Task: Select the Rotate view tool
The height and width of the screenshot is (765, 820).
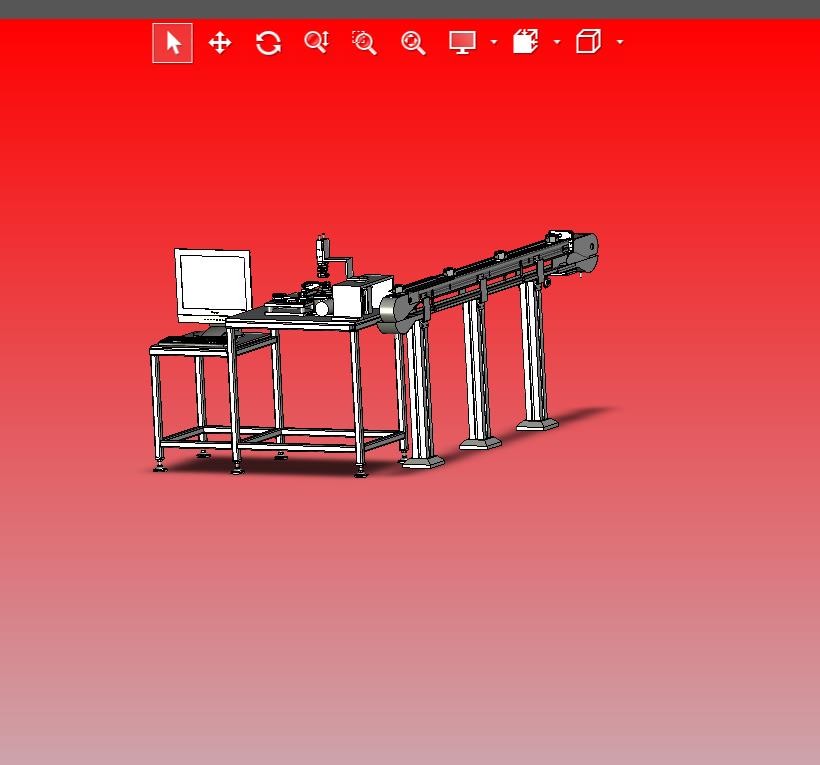Action: pos(268,43)
